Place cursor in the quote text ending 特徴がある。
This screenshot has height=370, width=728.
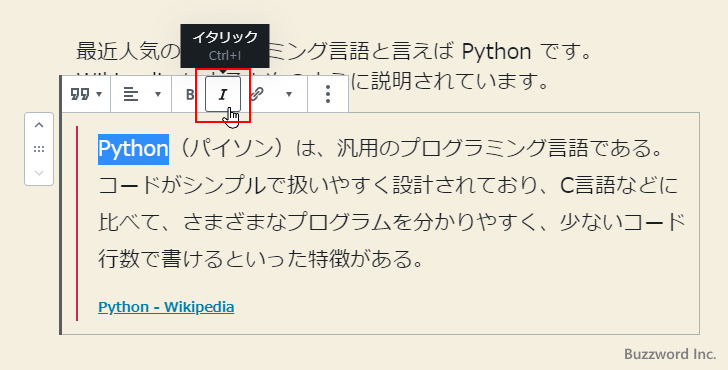click(261, 259)
